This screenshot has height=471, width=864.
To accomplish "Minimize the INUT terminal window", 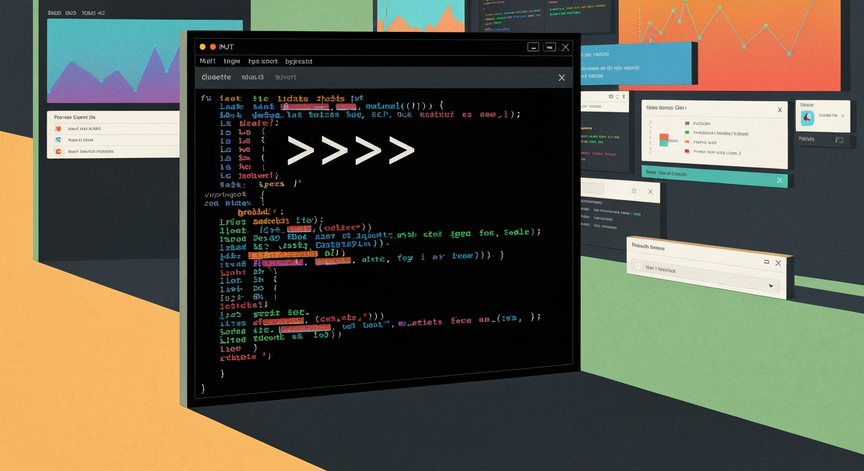I will 533,47.
